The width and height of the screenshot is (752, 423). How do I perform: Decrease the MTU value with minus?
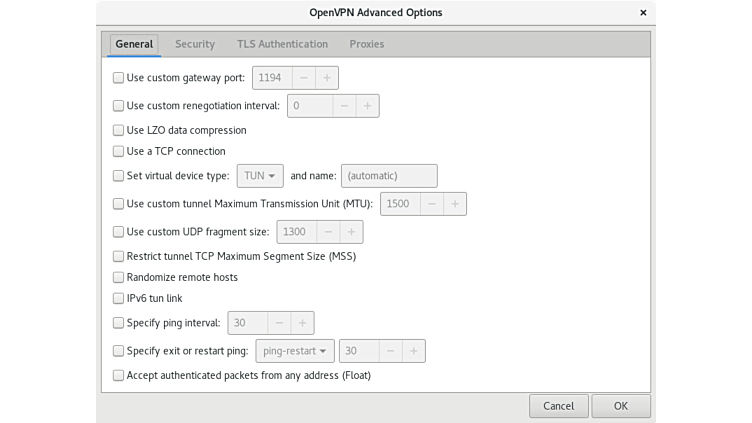click(x=432, y=204)
